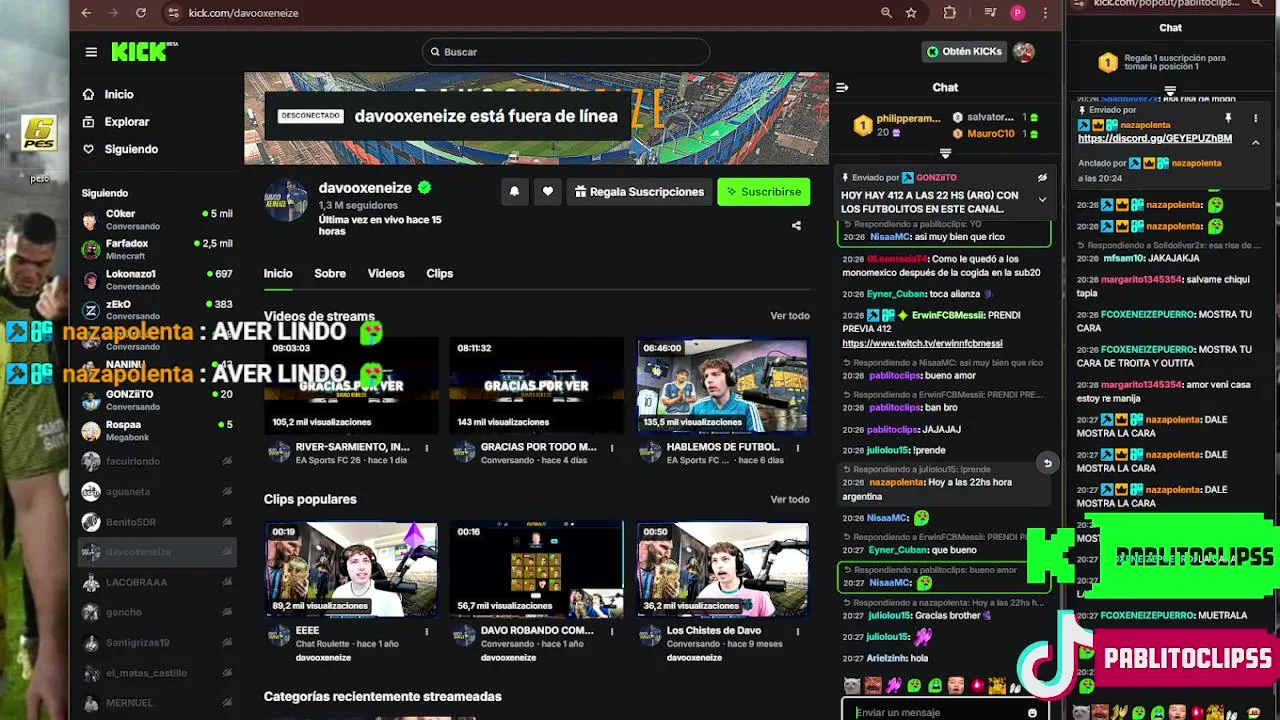Click the green Suscribirse button
The image size is (1280, 720).
click(763, 192)
